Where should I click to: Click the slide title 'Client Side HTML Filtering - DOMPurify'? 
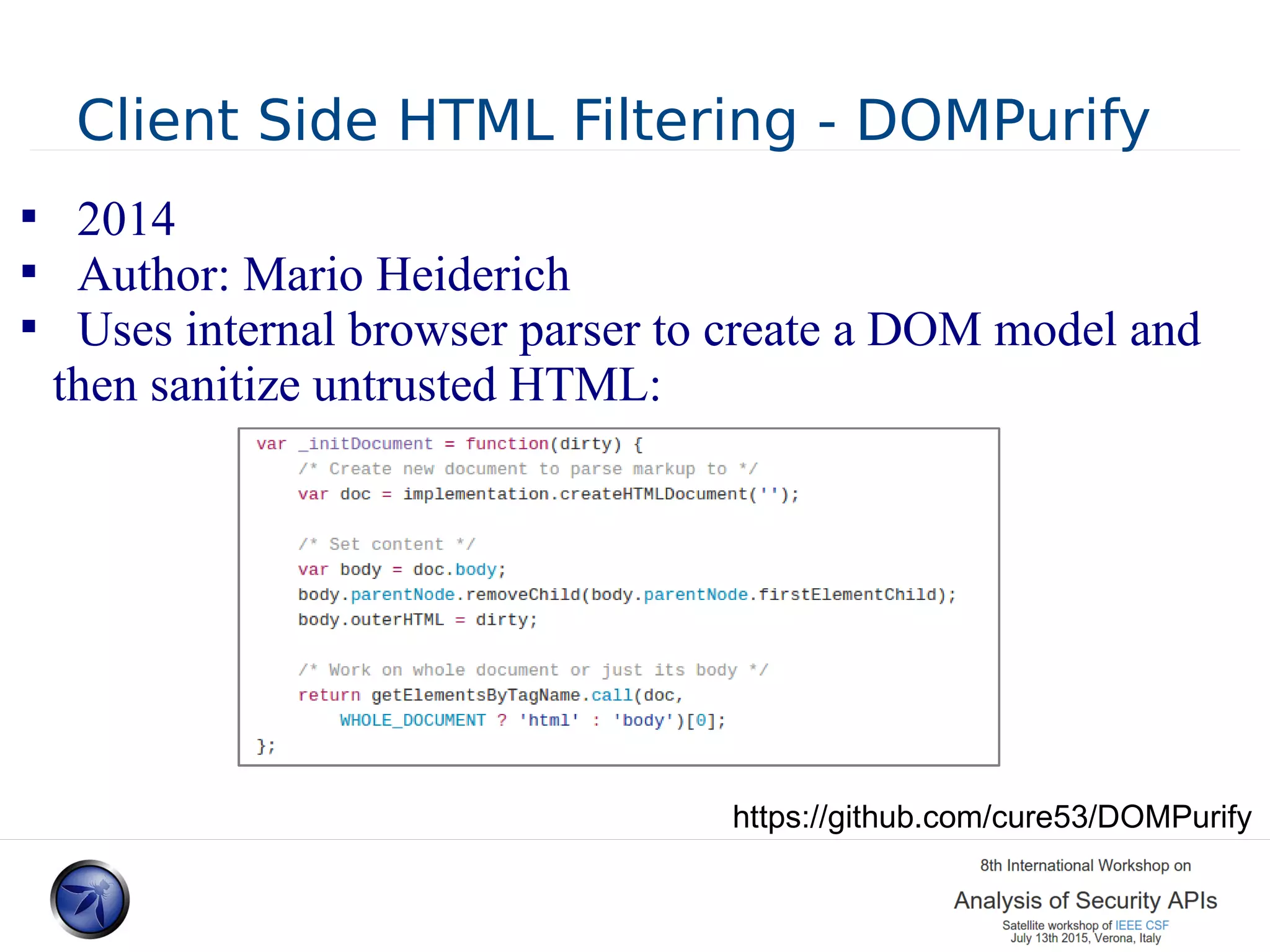[x=613, y=121]
